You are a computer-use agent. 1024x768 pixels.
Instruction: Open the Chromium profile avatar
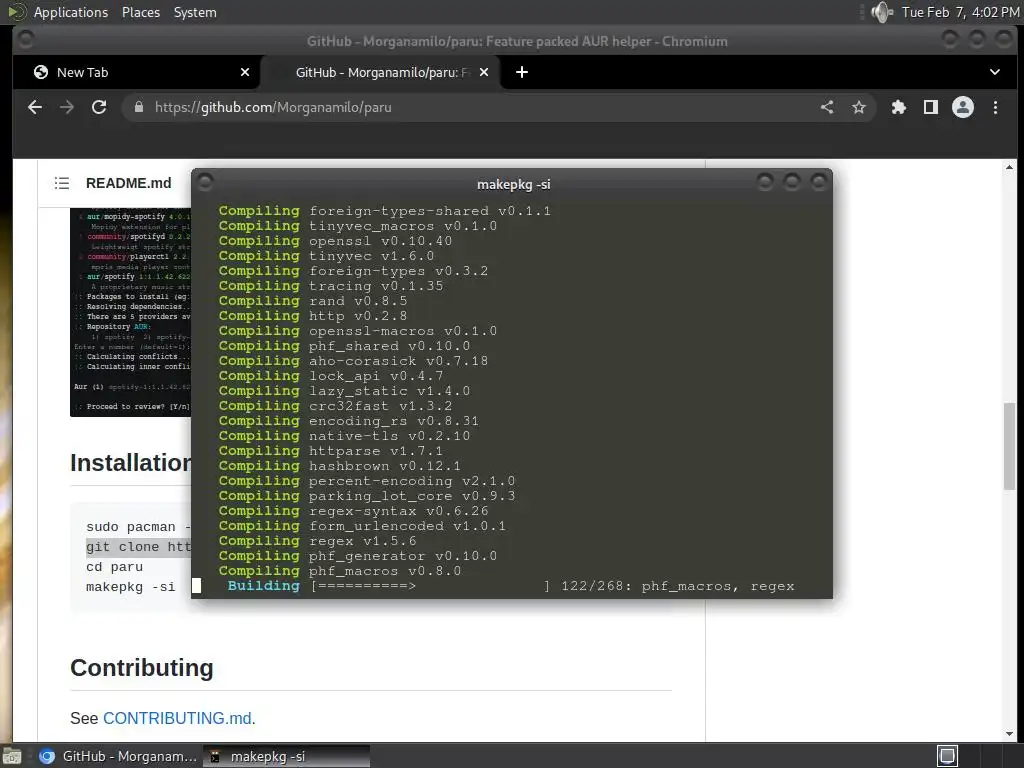click(963, 107)
